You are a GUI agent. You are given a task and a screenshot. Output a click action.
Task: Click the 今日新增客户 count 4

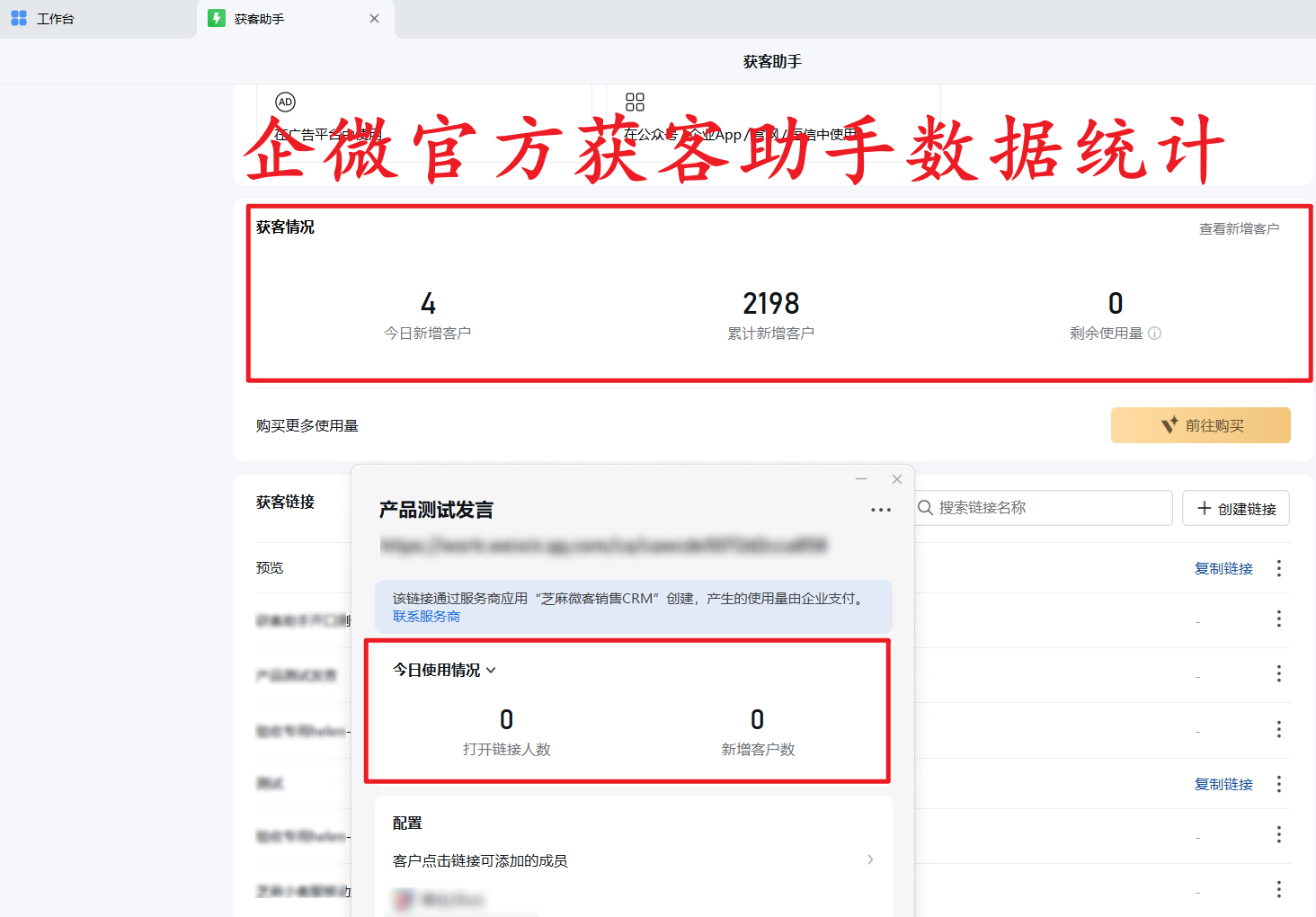[428, 303]
